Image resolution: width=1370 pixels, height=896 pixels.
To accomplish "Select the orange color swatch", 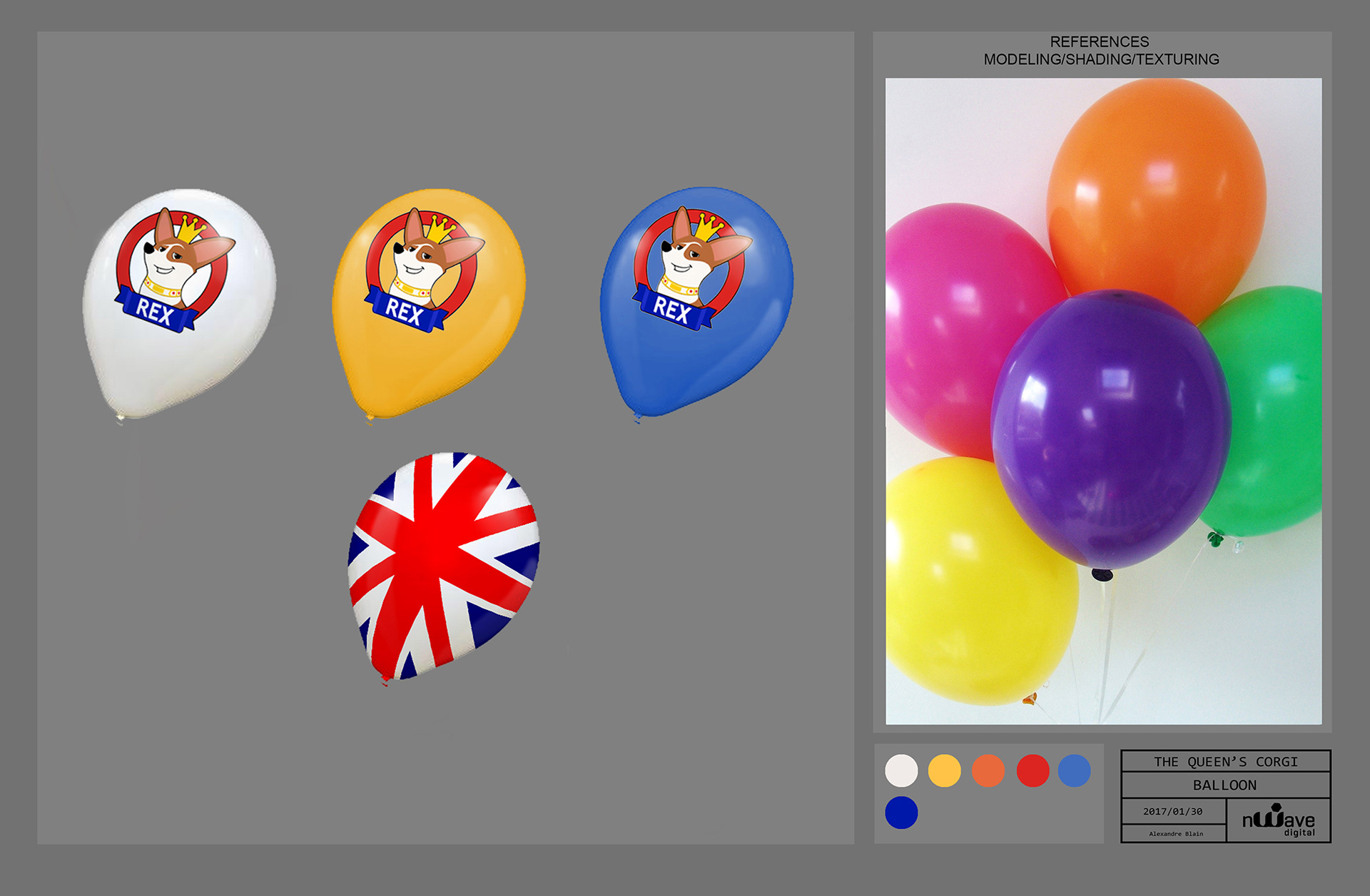I will point(988,770).
